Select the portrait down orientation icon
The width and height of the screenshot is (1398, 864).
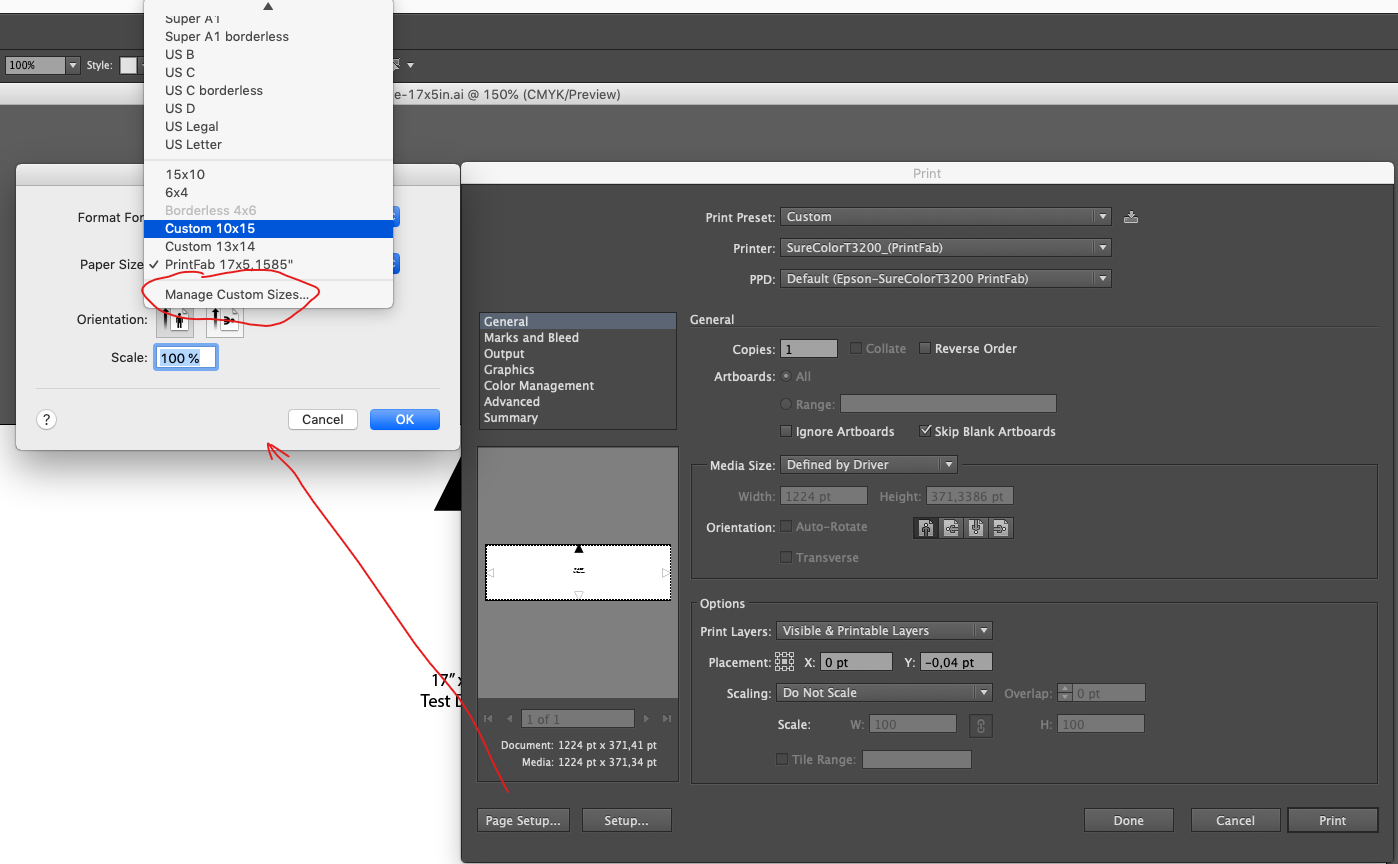click(x=976, y=528)
